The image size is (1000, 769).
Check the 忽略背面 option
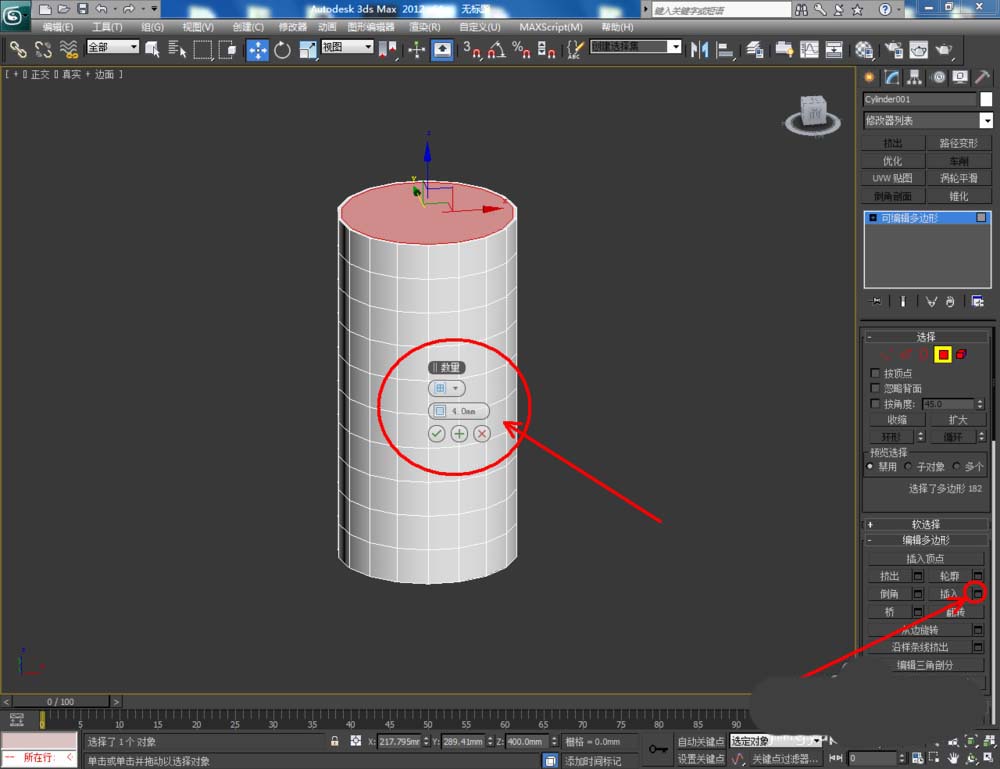pos(876,388)
